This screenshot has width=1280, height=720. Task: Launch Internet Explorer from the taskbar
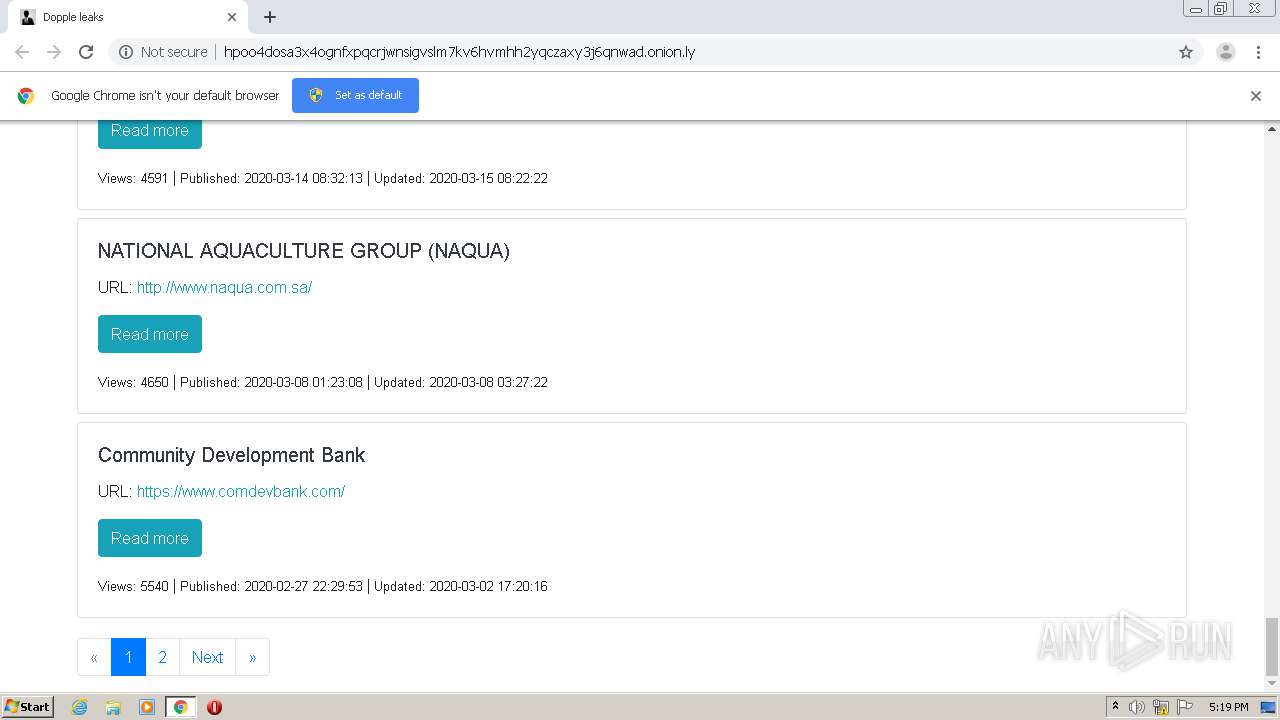click(x=80, y=707)
